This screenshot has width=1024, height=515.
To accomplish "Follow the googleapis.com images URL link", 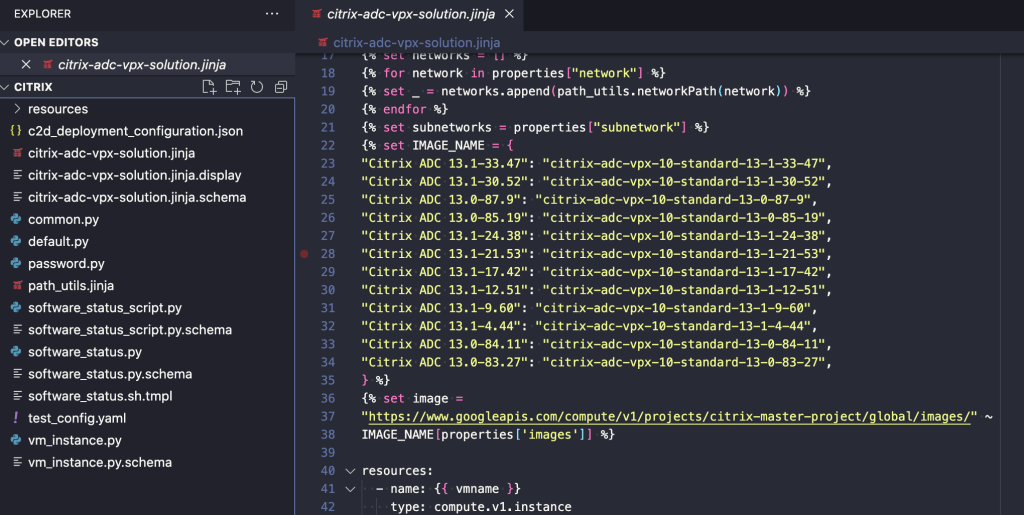I will point(669,416).
